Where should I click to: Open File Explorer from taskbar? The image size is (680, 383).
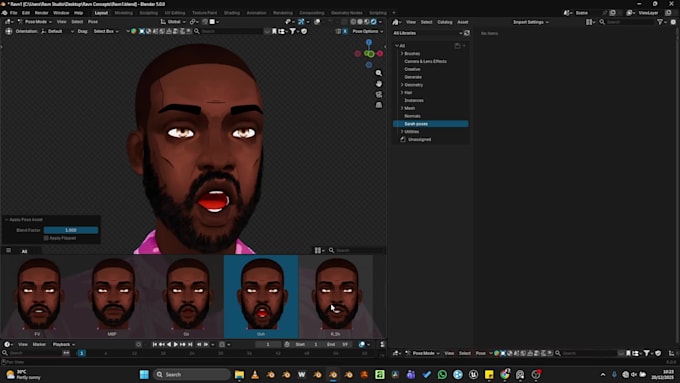point(239,374)
